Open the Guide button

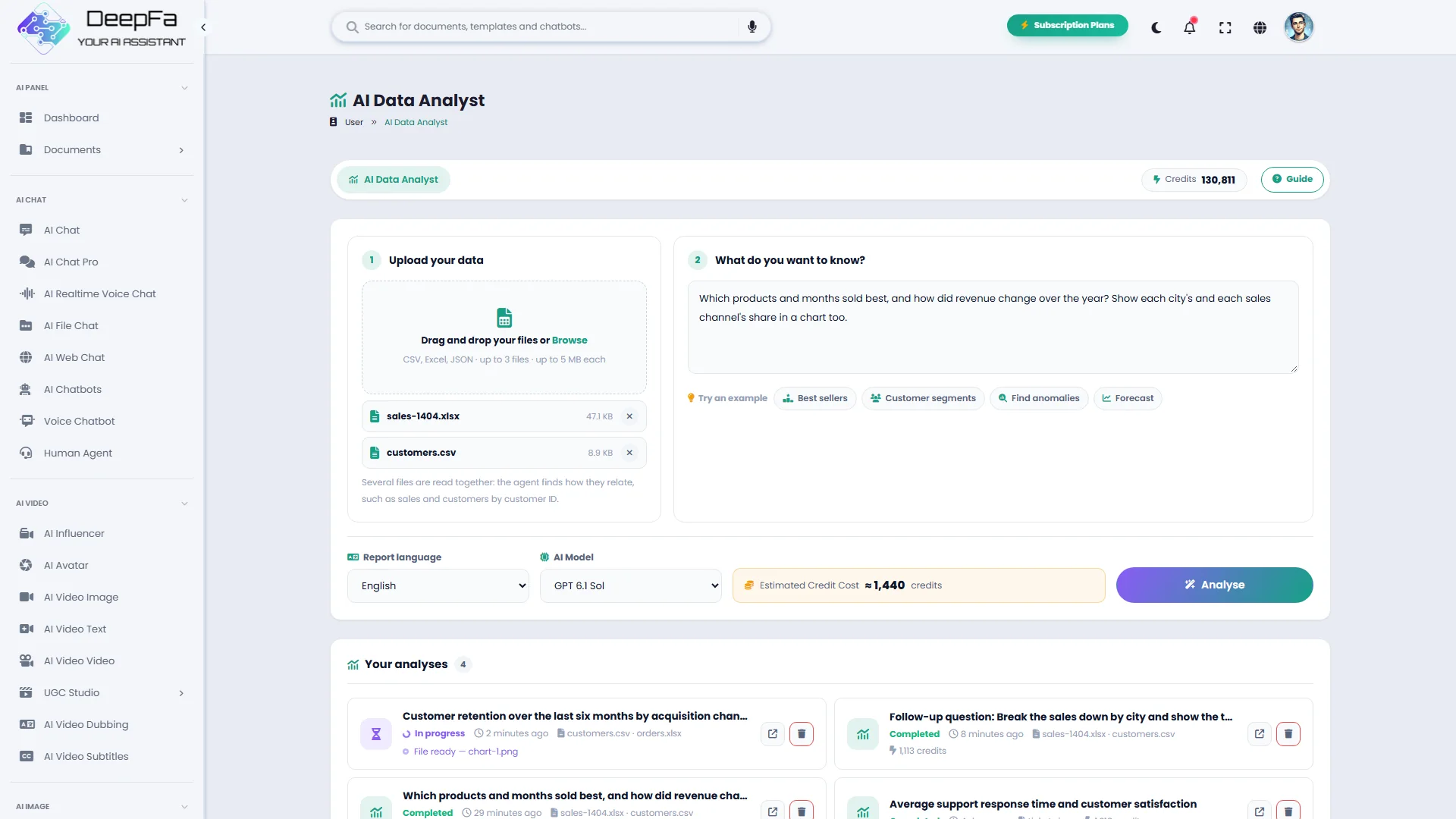(x=1292, y=179)
